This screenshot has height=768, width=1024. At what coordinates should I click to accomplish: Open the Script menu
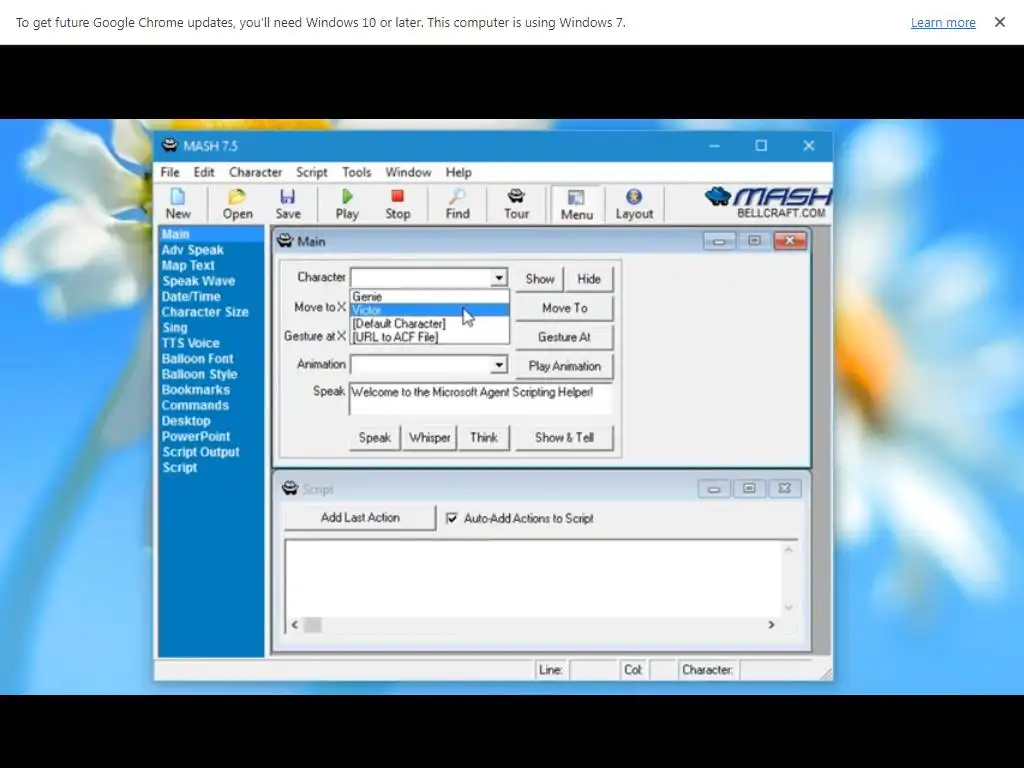[x=312, y=172]
